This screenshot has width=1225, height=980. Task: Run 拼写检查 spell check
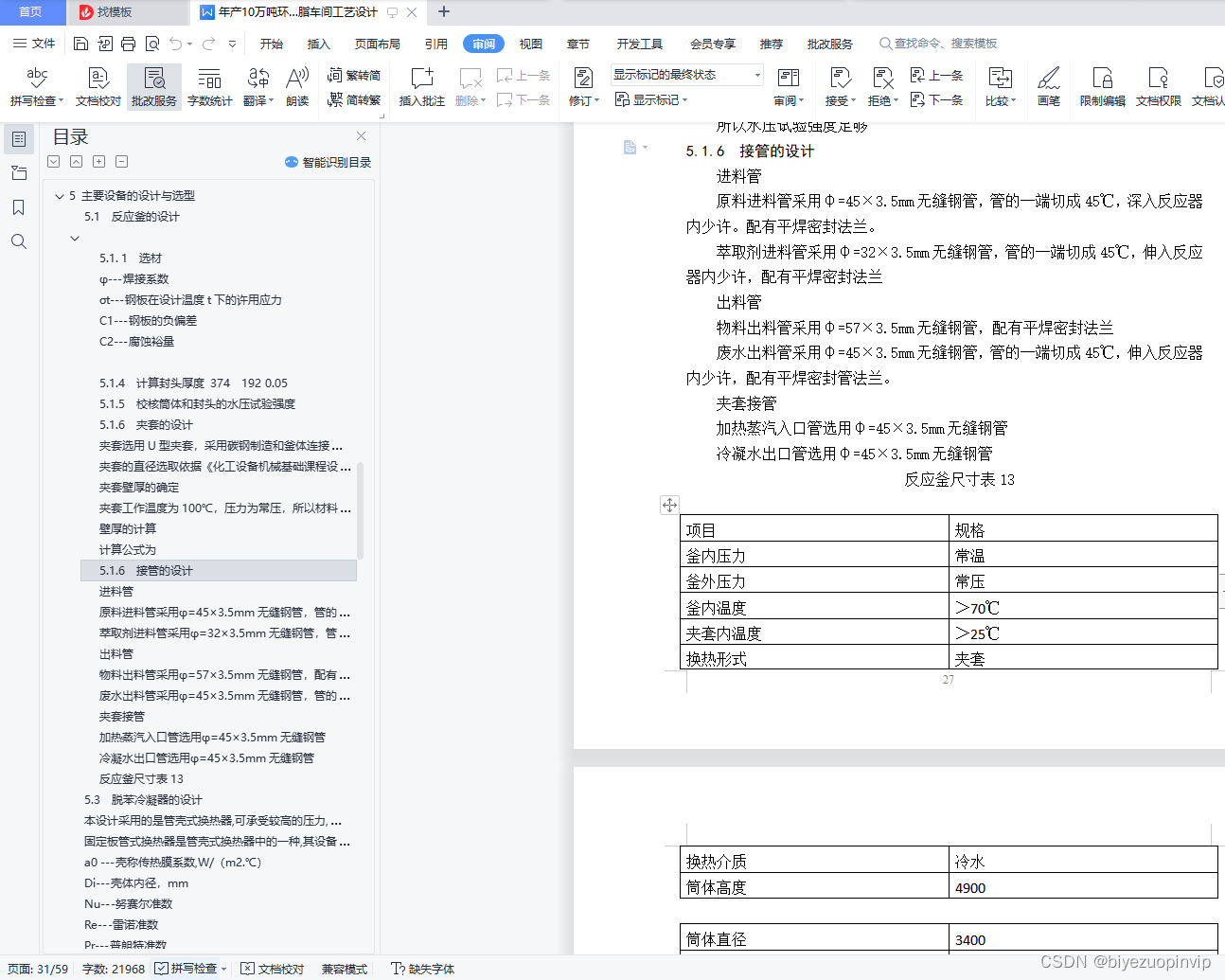[37, 86]
